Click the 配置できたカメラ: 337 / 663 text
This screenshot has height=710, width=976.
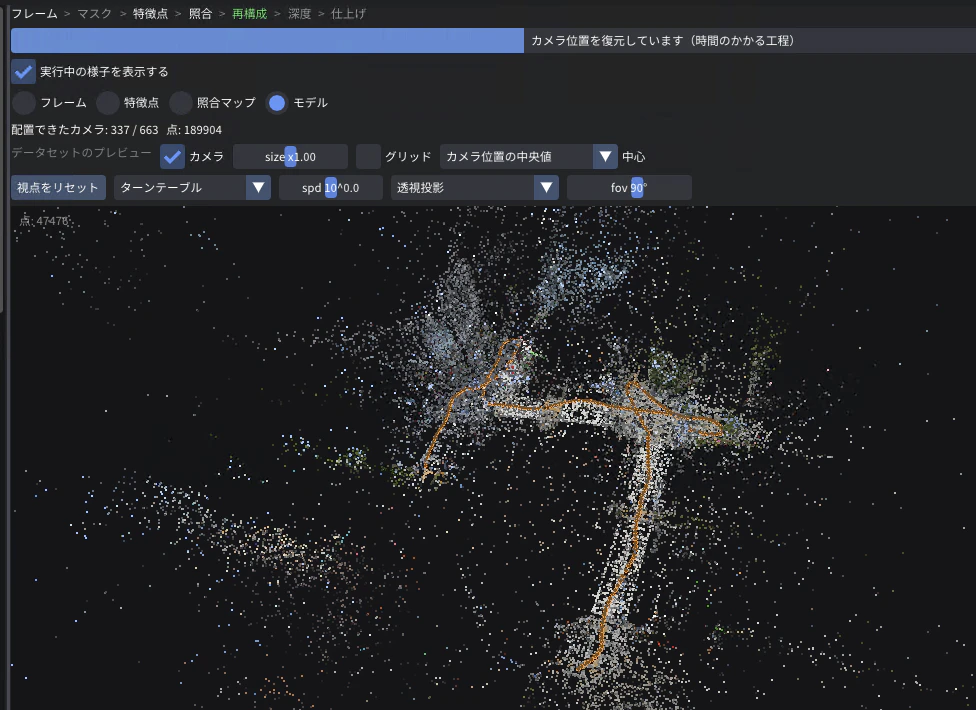pos(85,130)
